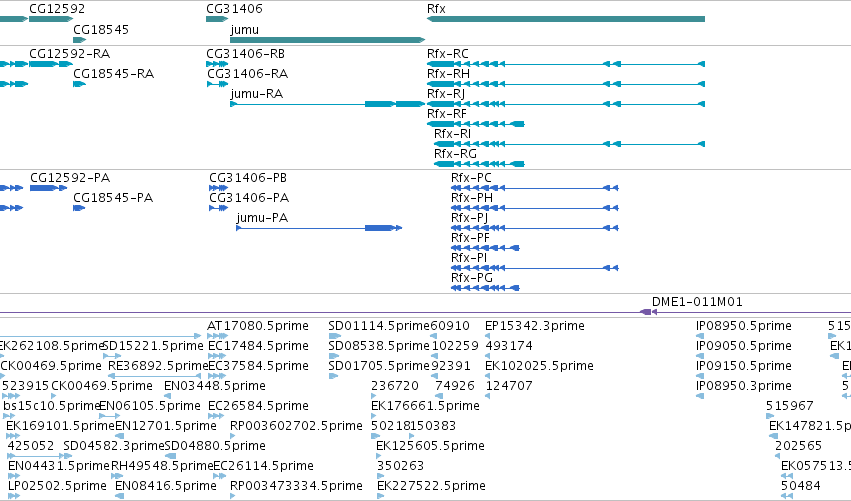Click the CG12592-PA protein label
This screenshot has width=851, height=501.
(x=70, y=178)
